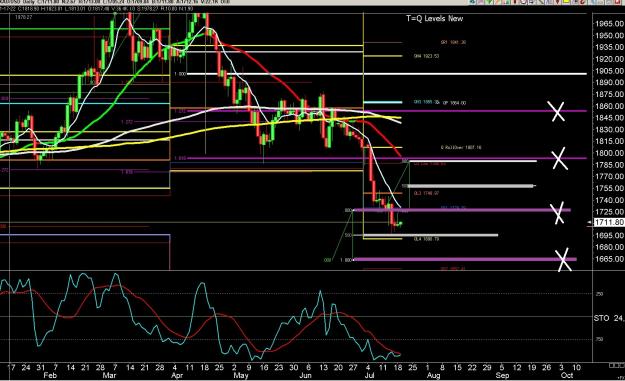625x381 pixels.
Task: Click the Sep month label
Action: pyautogui.click(x=502, y=375)
